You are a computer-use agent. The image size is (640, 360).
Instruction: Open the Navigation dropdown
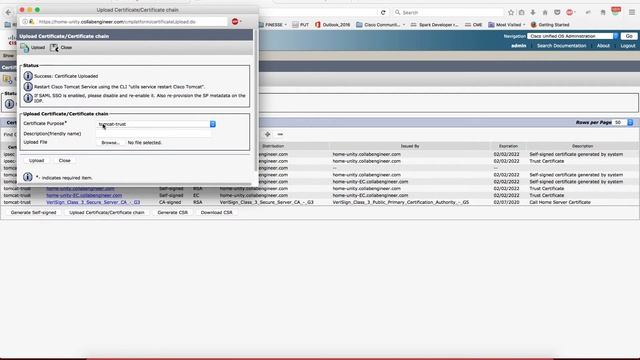point(573,36)
